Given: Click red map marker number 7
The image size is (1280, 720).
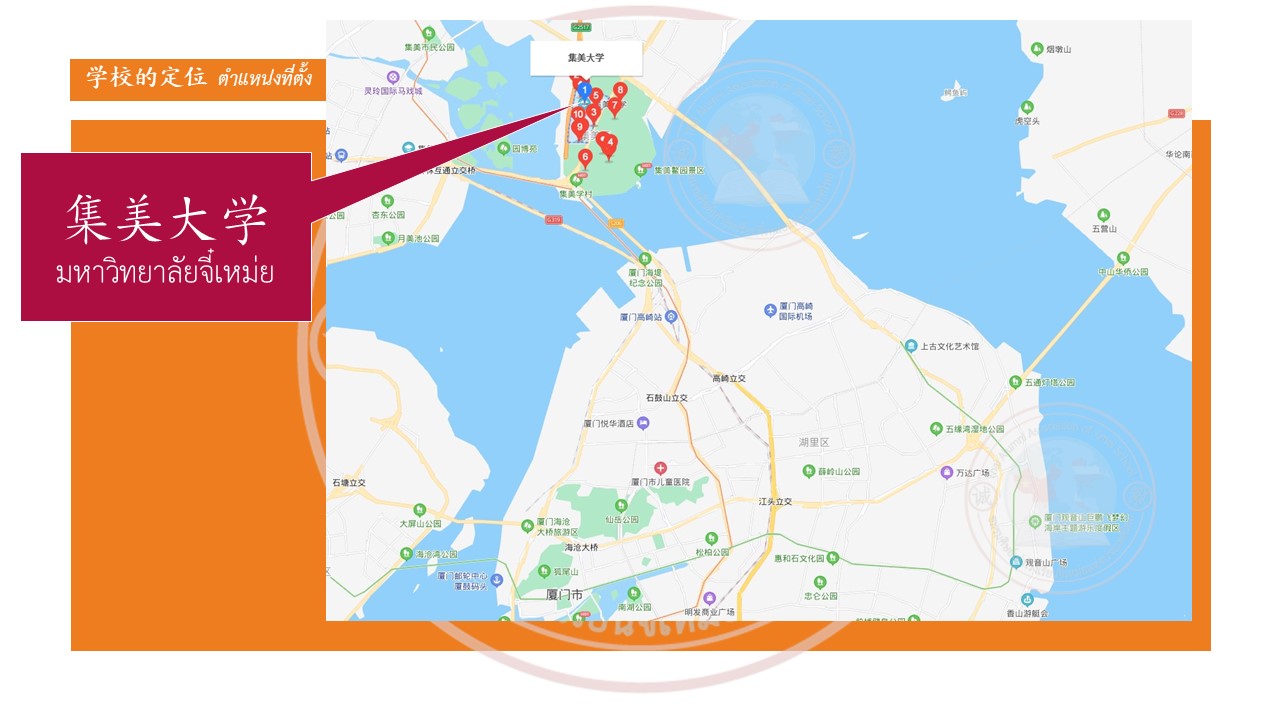Looking at the screenshot, I should [614, 107].
